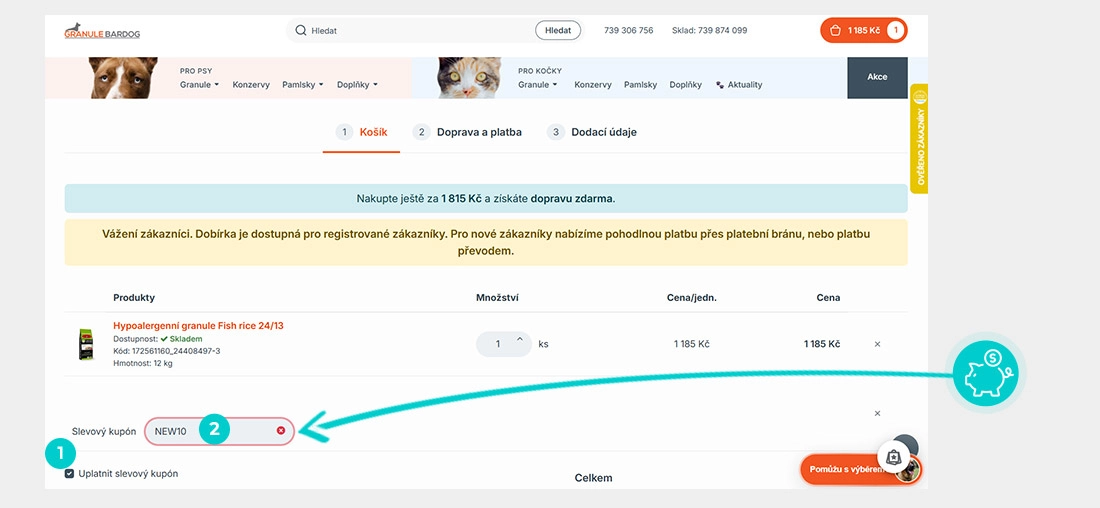Toggle Uplatnit slevový kupón checkbox
Screen dimensions: 1100x508
69,474
